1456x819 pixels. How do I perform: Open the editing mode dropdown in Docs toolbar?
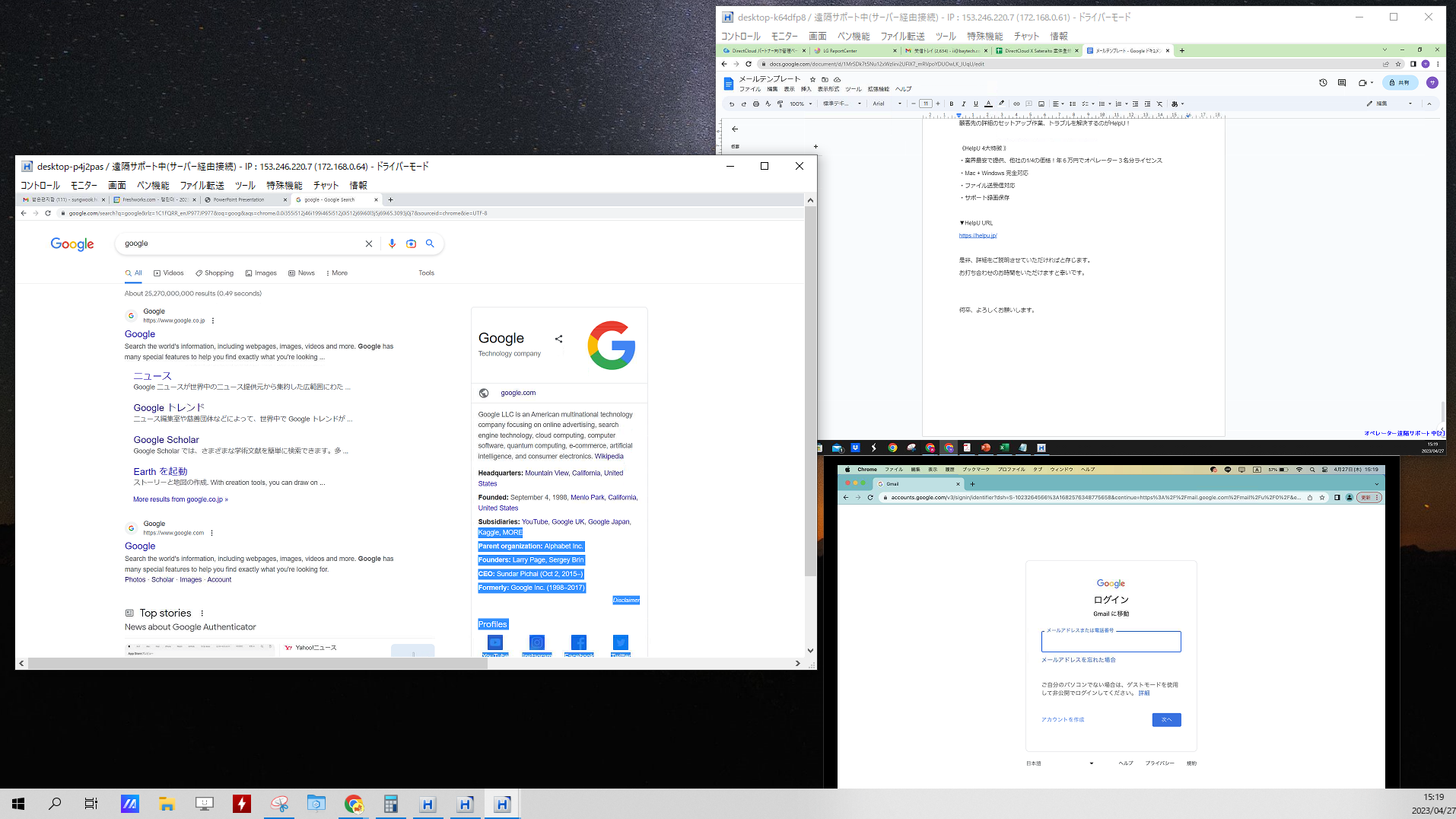(1389, 104)
